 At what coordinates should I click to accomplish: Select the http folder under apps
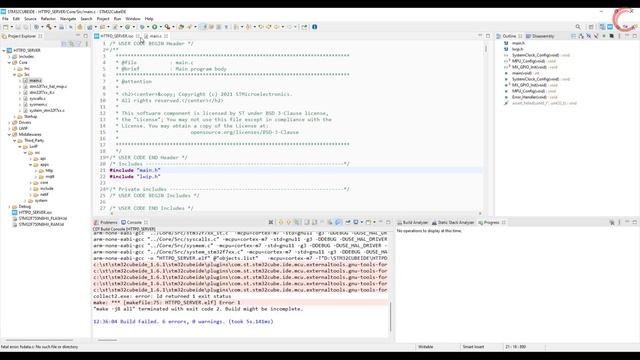click(x=49, y=171)
